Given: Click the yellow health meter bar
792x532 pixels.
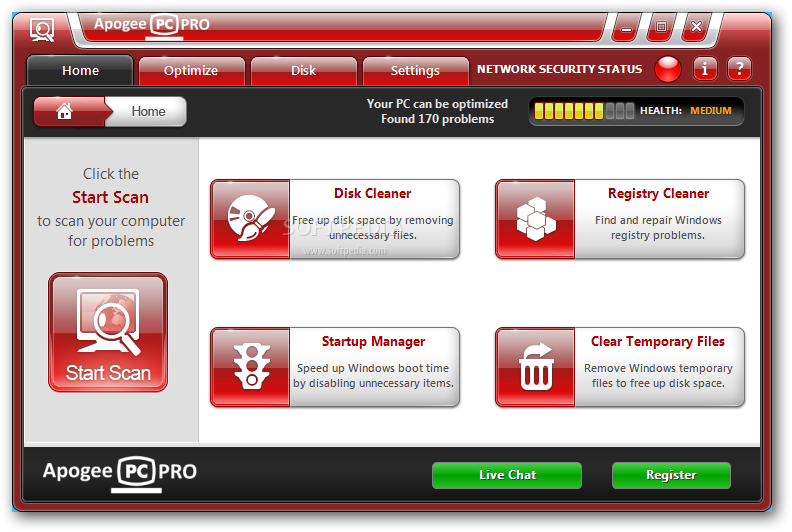Looking at the screenshot, I should 584,111.
